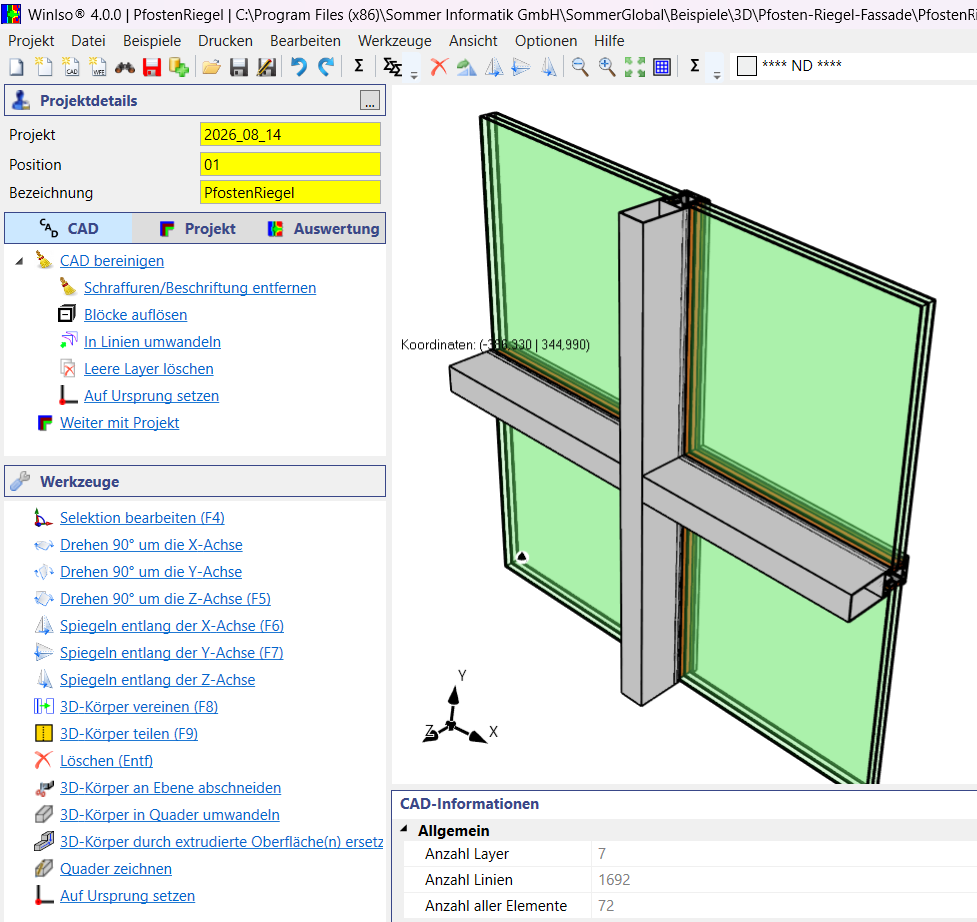Screen dimensions: 977x922
Task: Click In Linien umwandeln link
Action: click(x=152, y=342)
